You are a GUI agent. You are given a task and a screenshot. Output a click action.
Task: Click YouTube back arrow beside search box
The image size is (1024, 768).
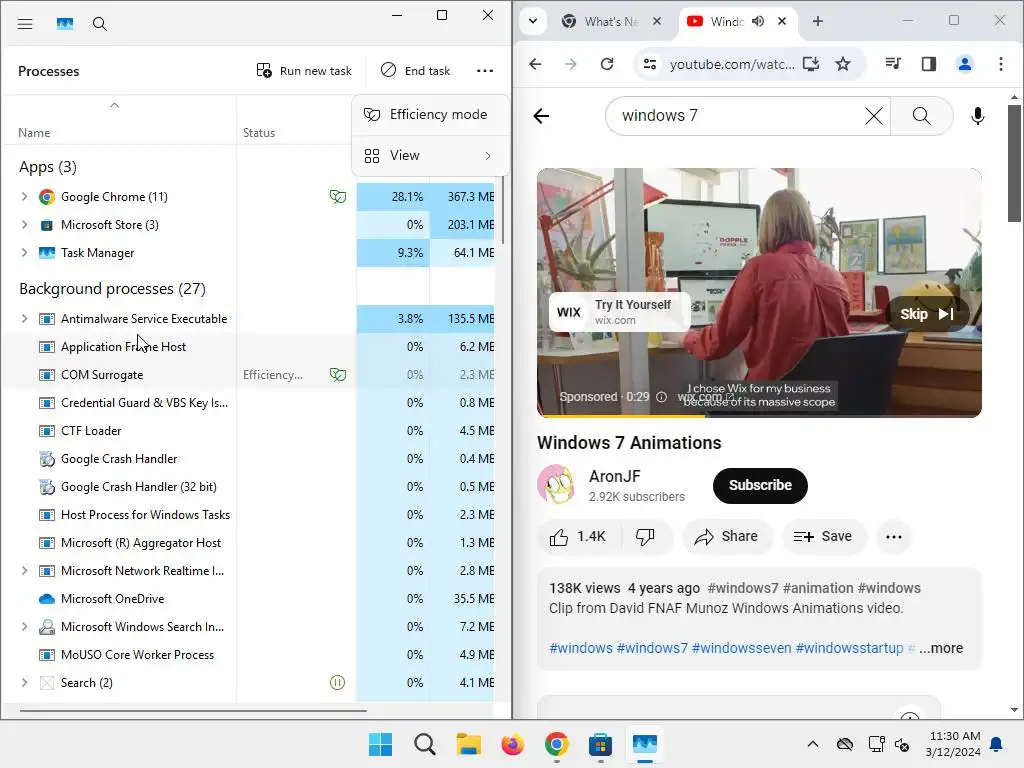coord(541,116)
